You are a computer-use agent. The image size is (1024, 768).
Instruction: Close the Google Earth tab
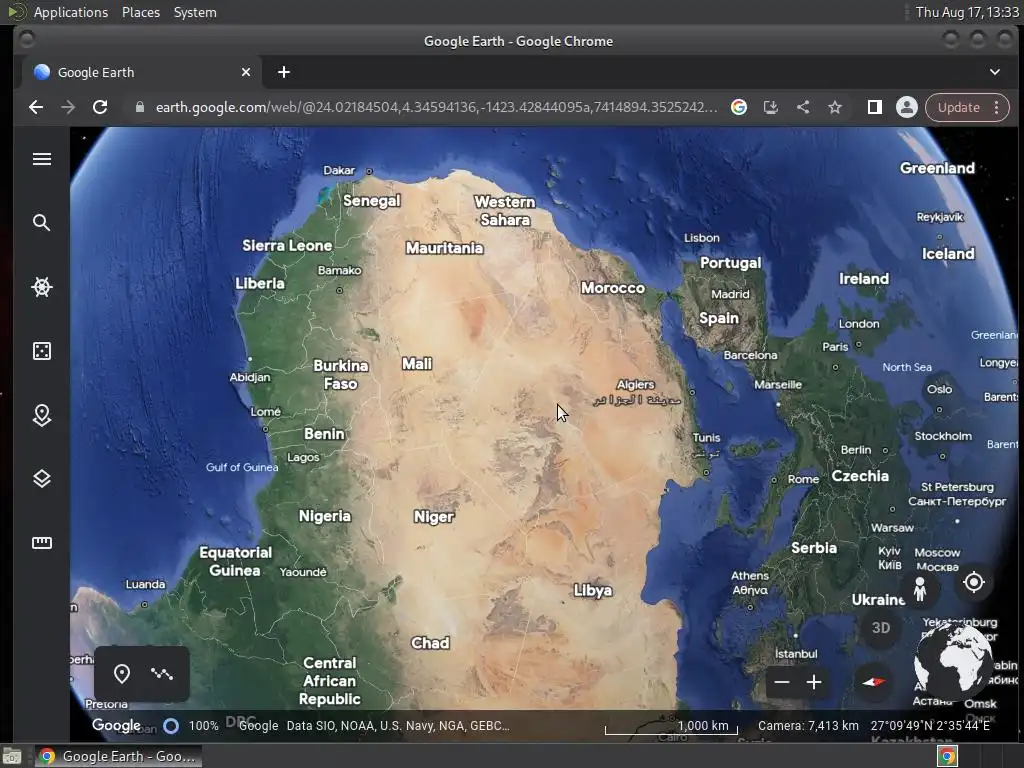pyautogui.click(x=246, y=72)
